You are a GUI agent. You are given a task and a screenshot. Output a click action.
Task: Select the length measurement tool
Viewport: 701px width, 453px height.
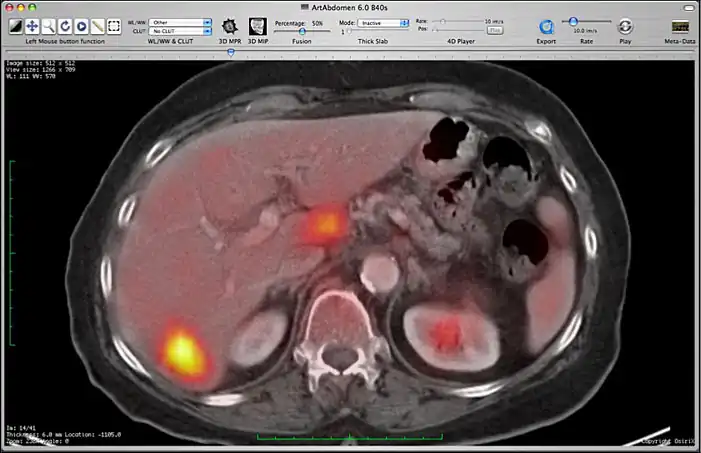(97, 26)
